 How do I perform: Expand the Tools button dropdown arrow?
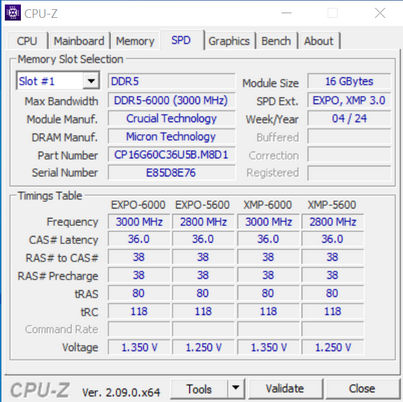tap(236, 388)
